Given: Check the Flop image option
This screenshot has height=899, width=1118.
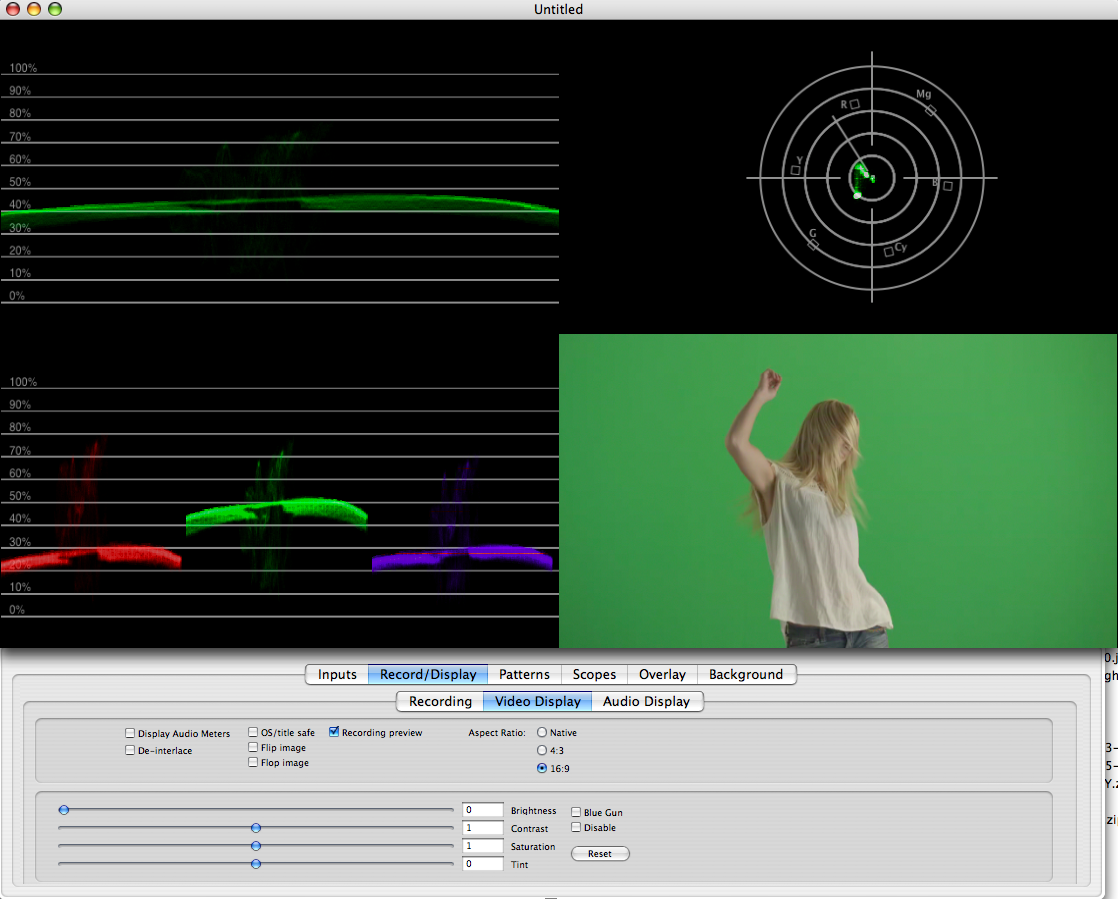Looking at the screenshot, I should point(253,762).
